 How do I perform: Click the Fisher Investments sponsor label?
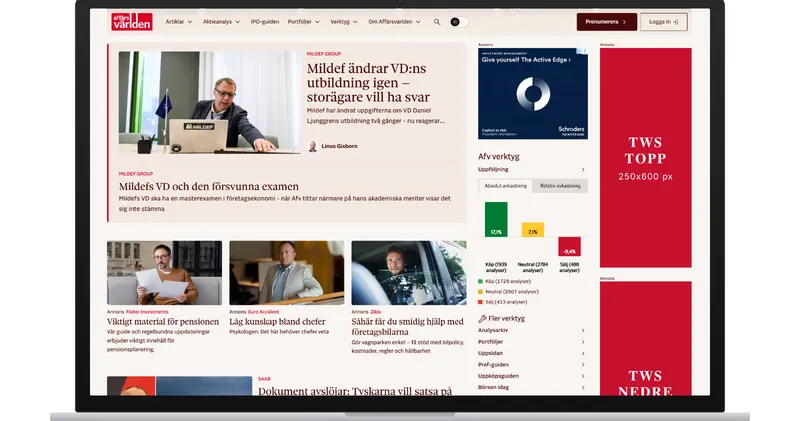point(147,312)
